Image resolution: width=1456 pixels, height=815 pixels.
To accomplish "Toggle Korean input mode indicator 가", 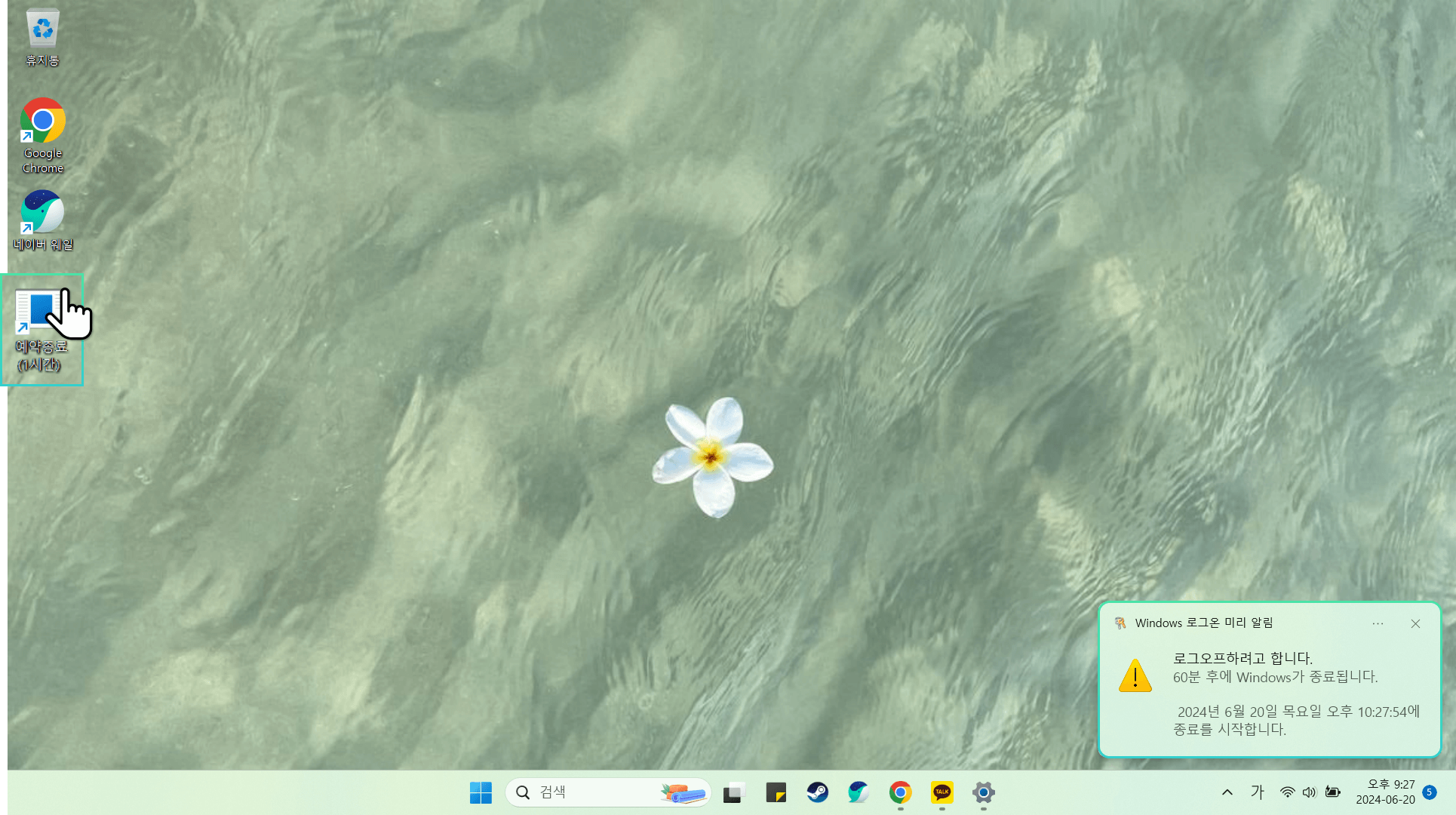I will [x=1257, y=792].
